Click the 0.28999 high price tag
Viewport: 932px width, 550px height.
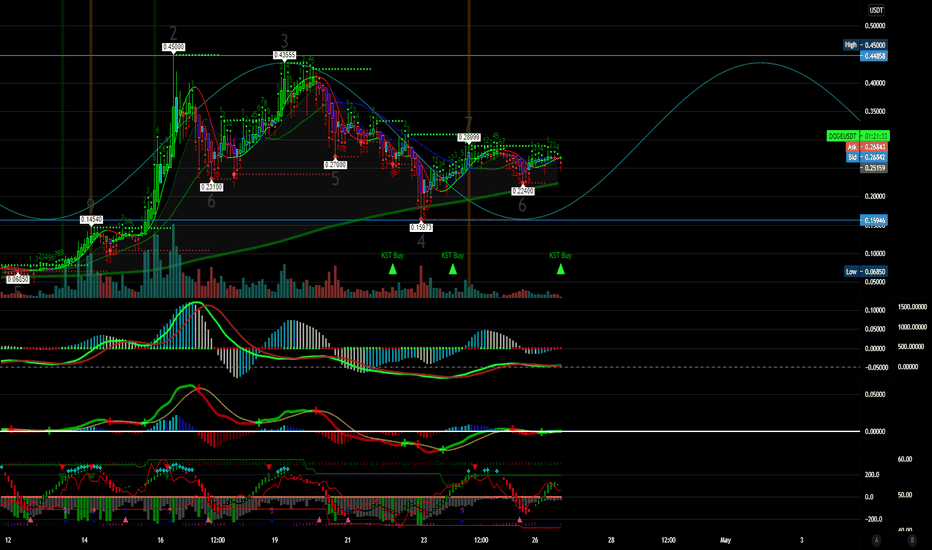click(468, 137)
